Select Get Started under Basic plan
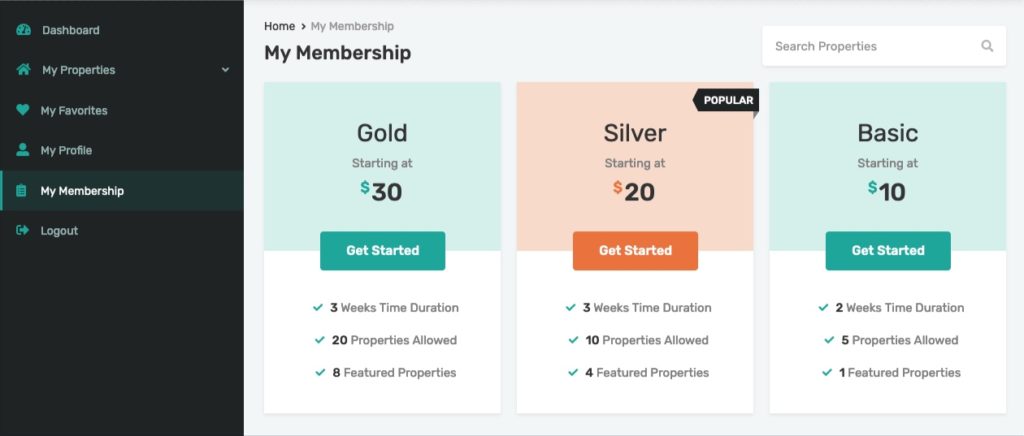 pyautogui.click(x=888, y=251)
